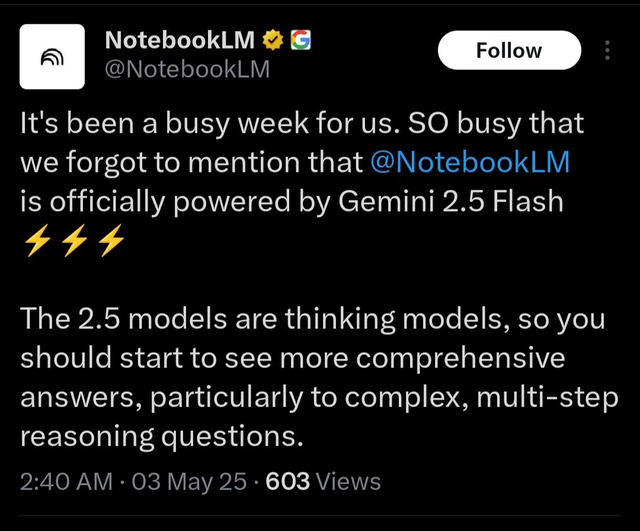This screenshot has width=640, height=531.
Task: Click the Google affiliation badge
Action: [x=300, y=42]
